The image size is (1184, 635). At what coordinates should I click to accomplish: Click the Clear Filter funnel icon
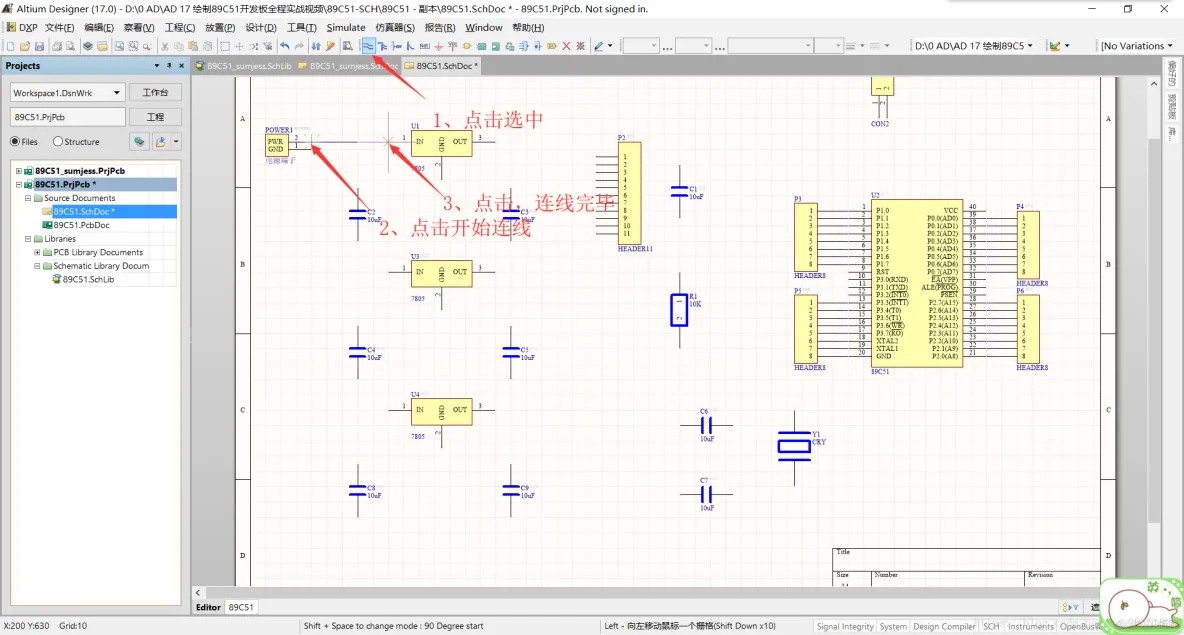point(267,46)
